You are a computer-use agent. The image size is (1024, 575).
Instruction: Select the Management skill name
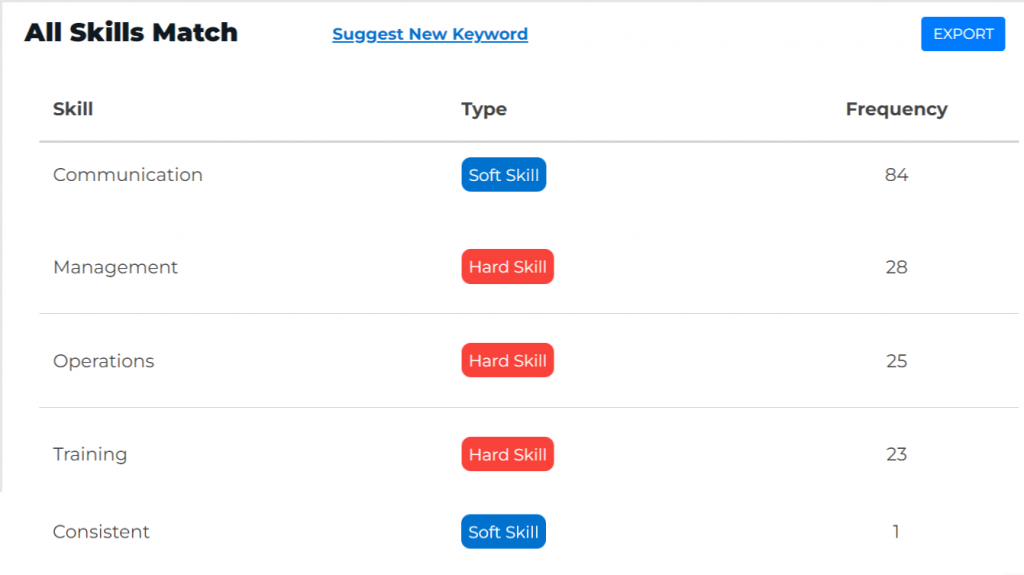[x=115, y=267]
